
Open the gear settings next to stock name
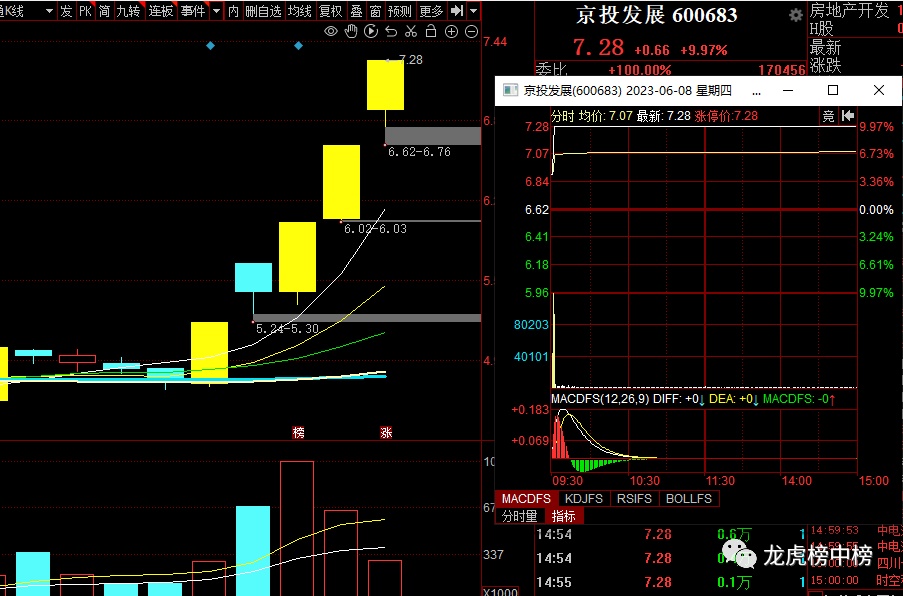point(795,16)
